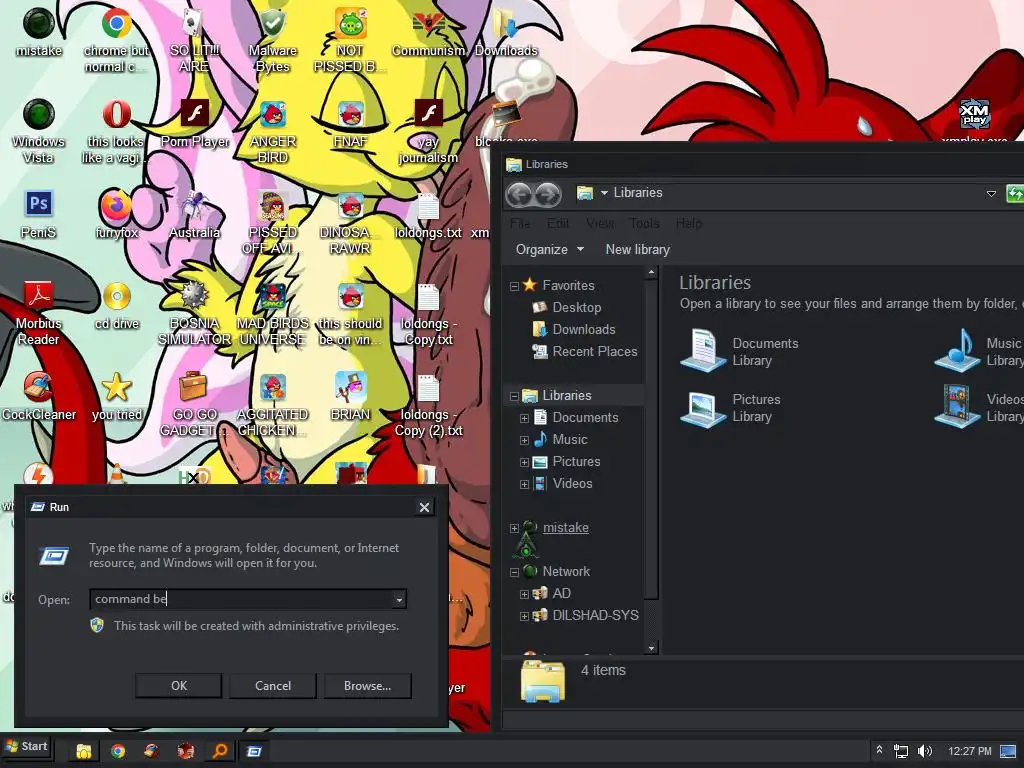Viewport: 1024px width, 768px height.
Task: Click navigation pane scrollbar down arrow
Action: tap(651, 648)
